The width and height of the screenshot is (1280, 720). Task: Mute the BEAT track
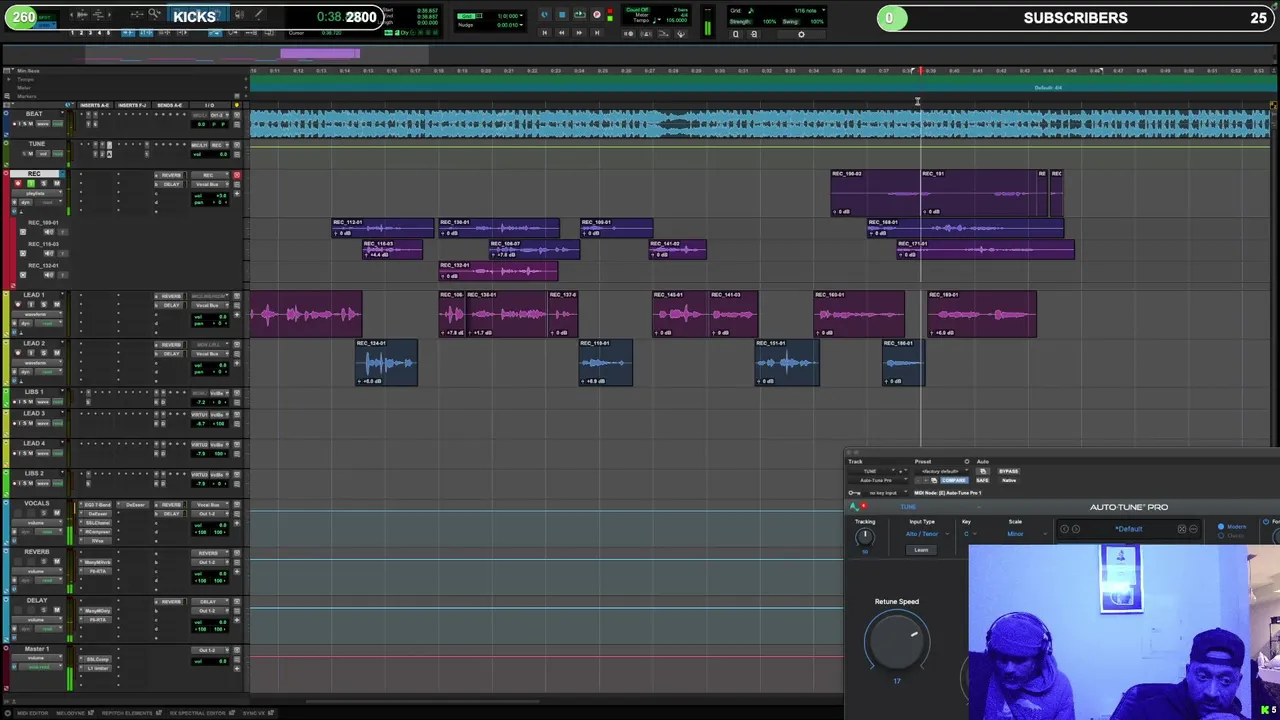pyautogui.click(x=31, y=124)
